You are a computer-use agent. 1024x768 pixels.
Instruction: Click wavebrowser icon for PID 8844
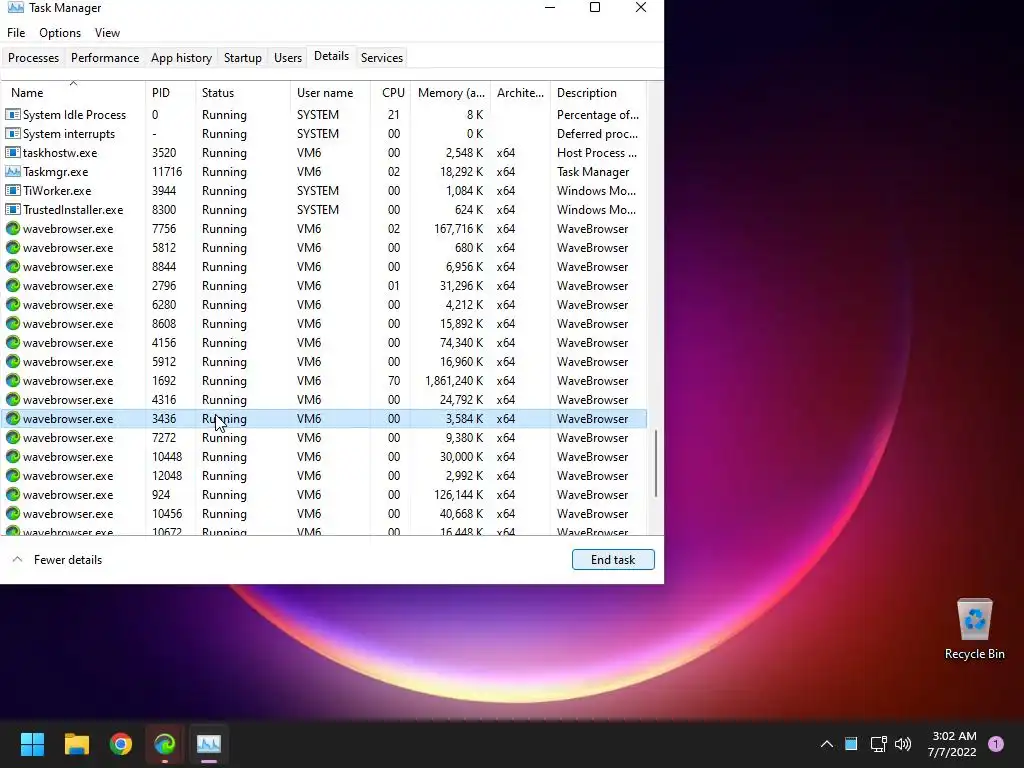coord(12,266)
